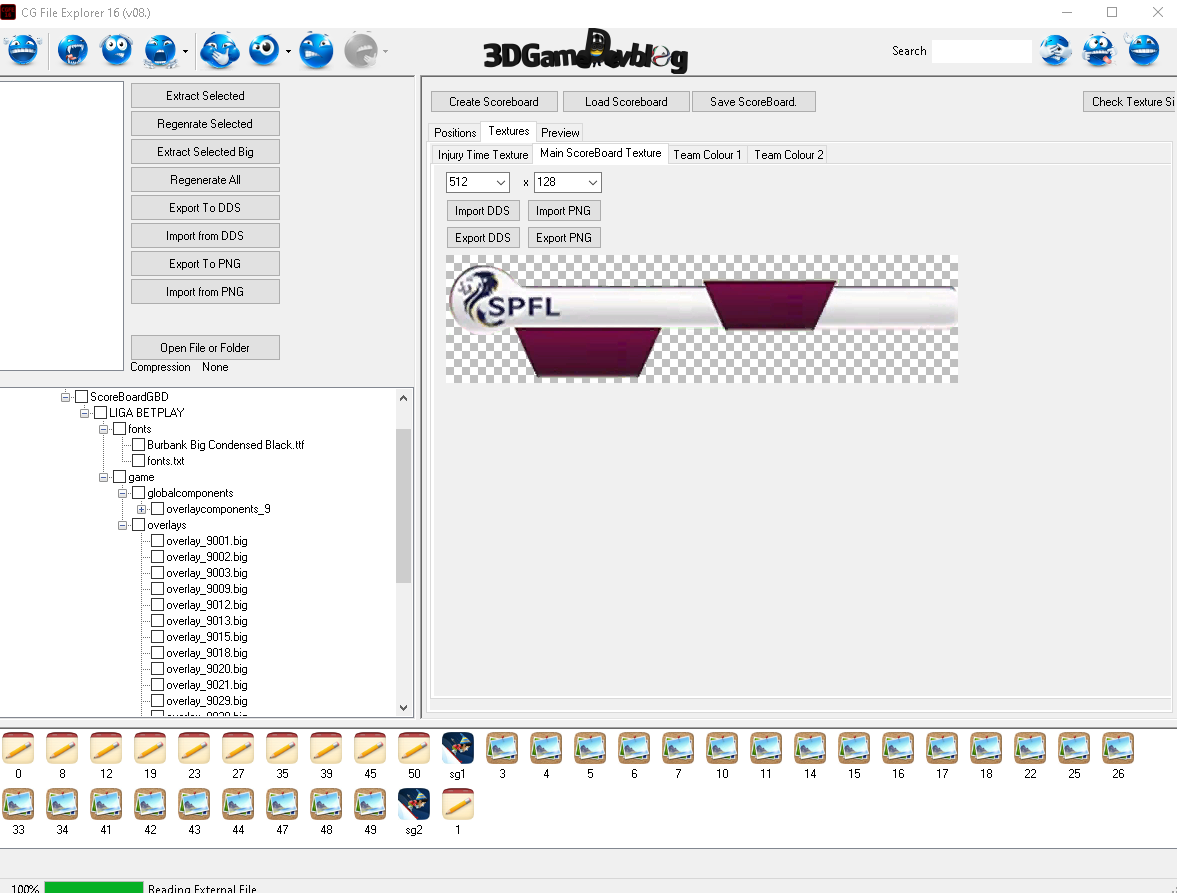Click the SPFL scoreboard texture preview
This screenshot has height=893, width=1177.
(702, 319)
